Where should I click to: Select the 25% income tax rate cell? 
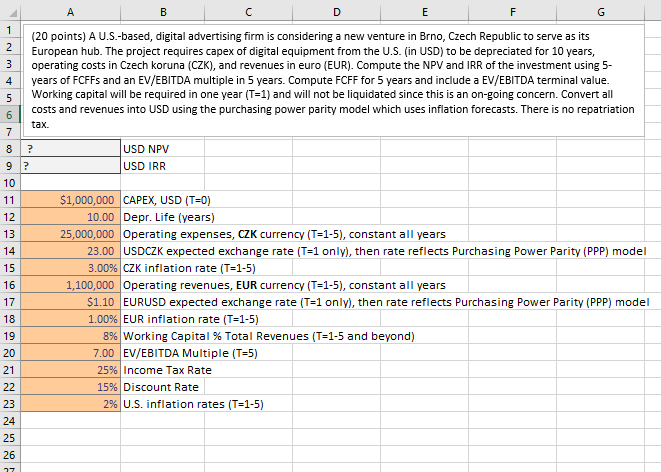coord(70,370)
